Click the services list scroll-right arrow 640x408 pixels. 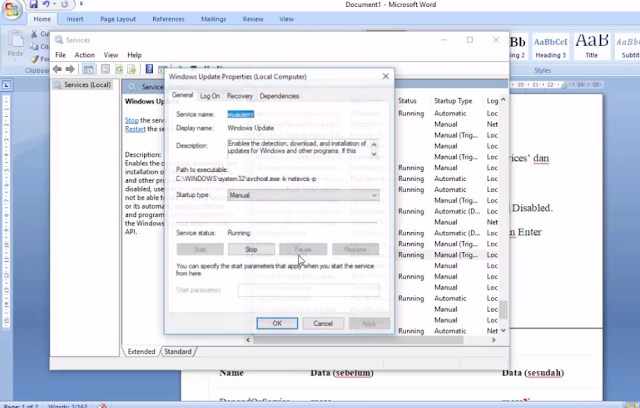(x=493, y=340)
